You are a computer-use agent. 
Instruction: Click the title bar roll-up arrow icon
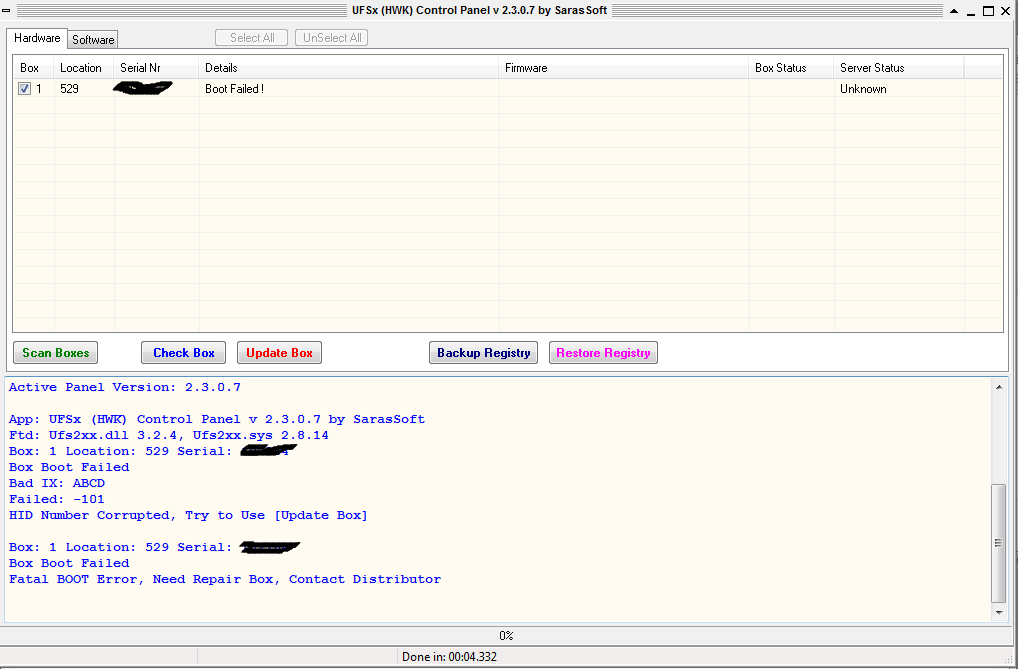(x=954, y=10)
